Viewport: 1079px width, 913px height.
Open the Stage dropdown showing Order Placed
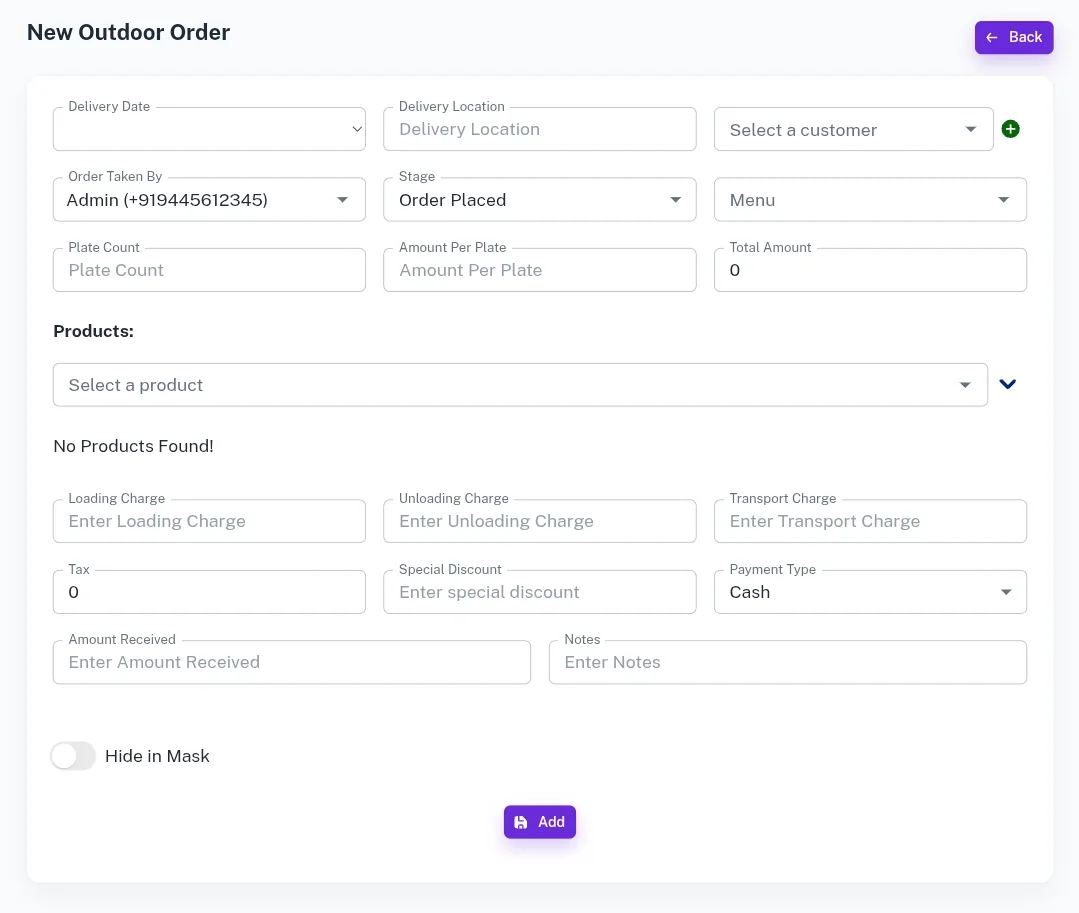540,200
